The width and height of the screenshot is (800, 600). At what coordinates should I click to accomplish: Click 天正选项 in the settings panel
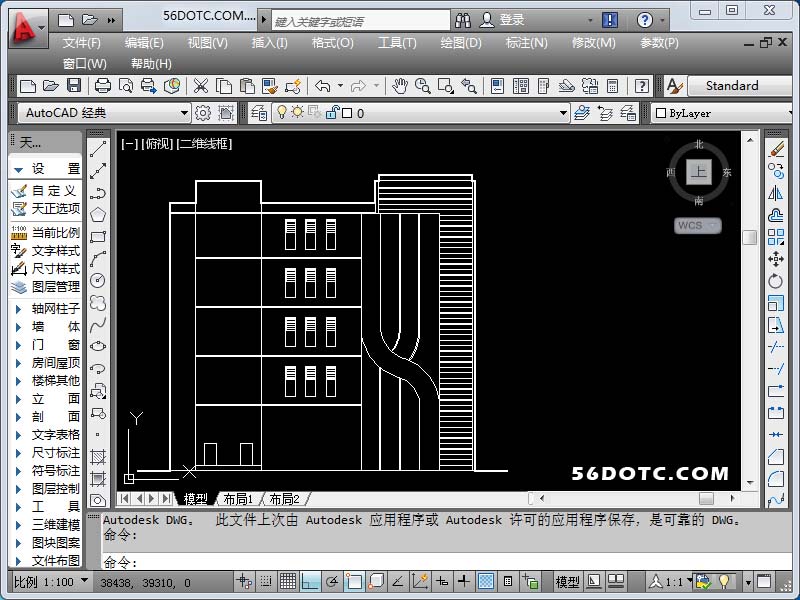coord(55,208)
